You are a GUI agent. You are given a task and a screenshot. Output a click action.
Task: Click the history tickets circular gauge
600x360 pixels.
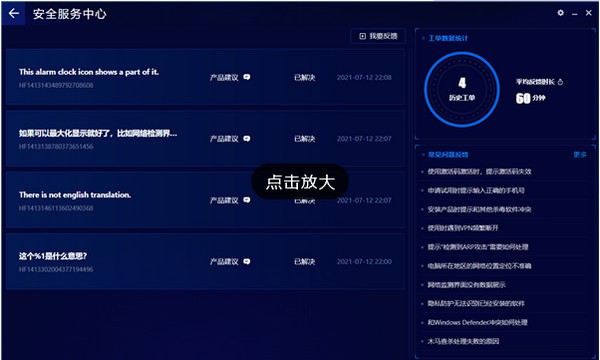coord(462,90)
